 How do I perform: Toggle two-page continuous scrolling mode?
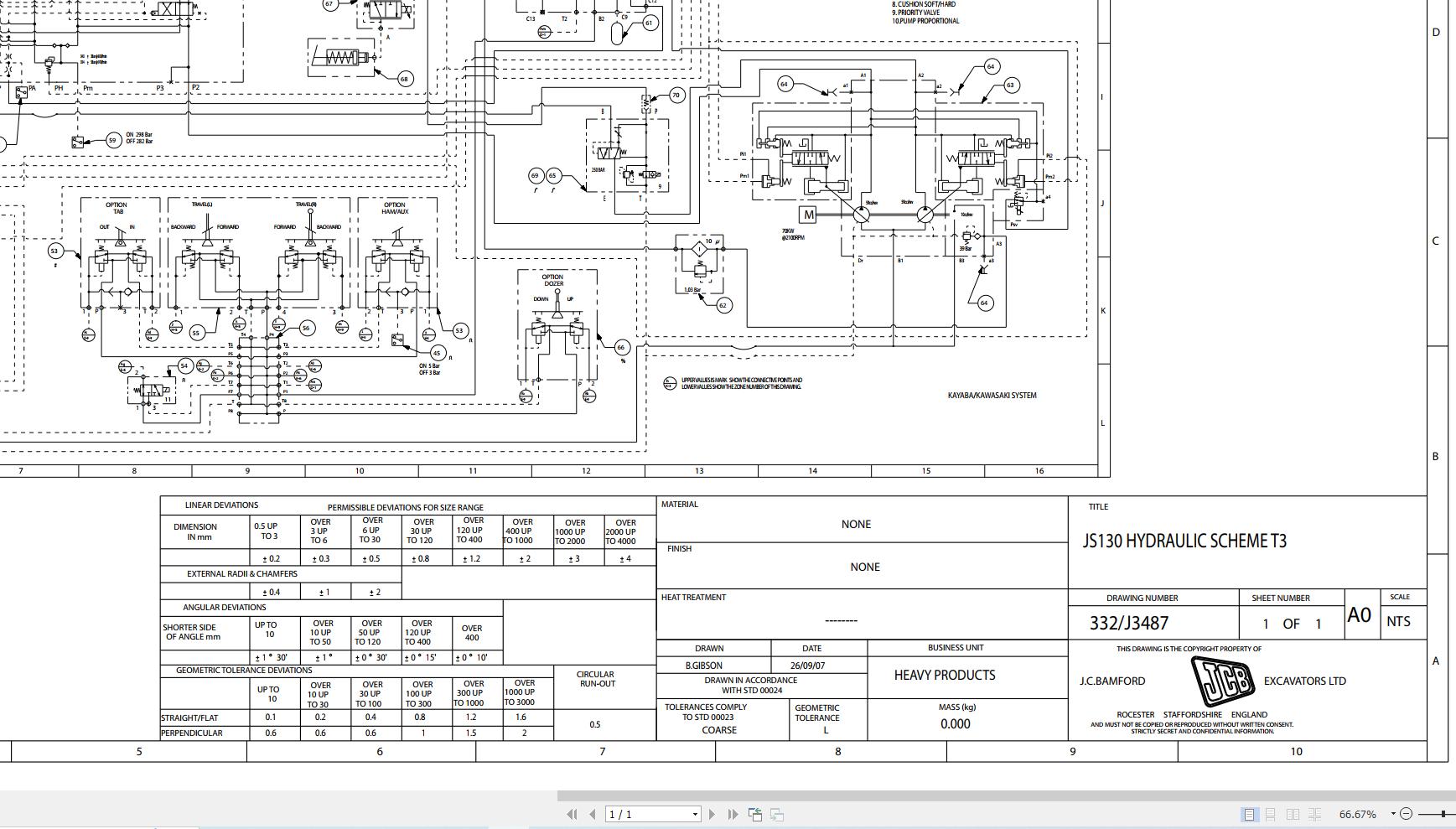pyautogui.click(x=1314, y=814)
